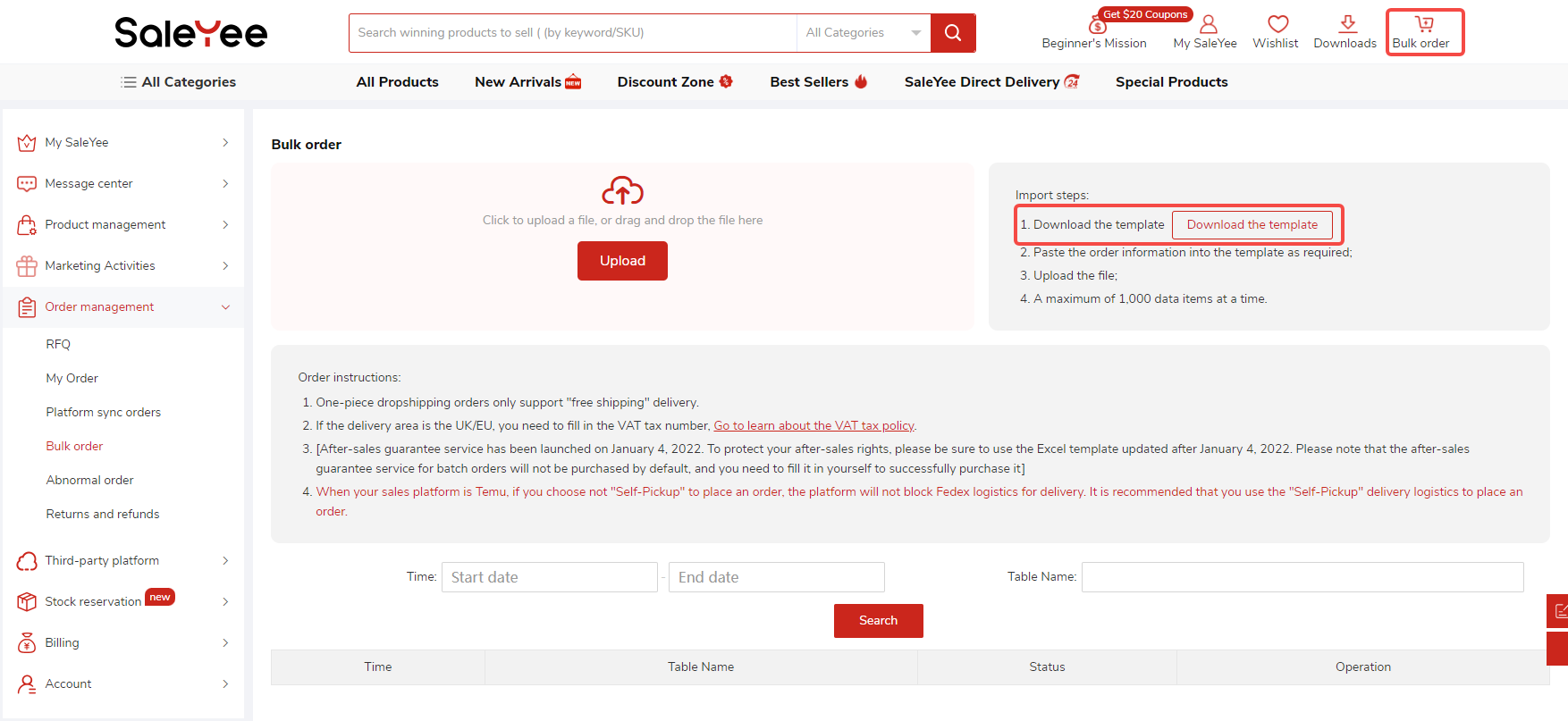
Task: Expand the My SaleYee sidebar chevron
Action: (225, 143)
